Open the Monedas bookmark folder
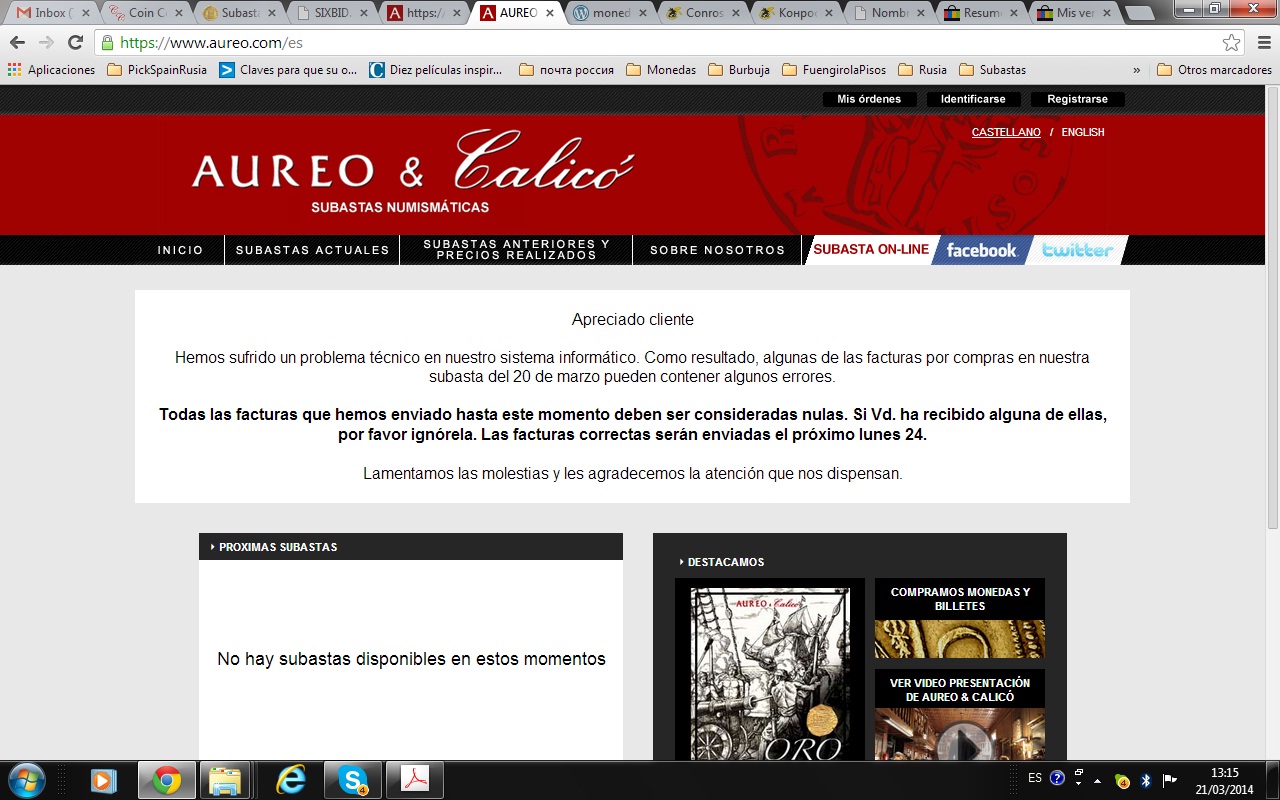Screen dimensions: 1280x800 coord(661,70)
